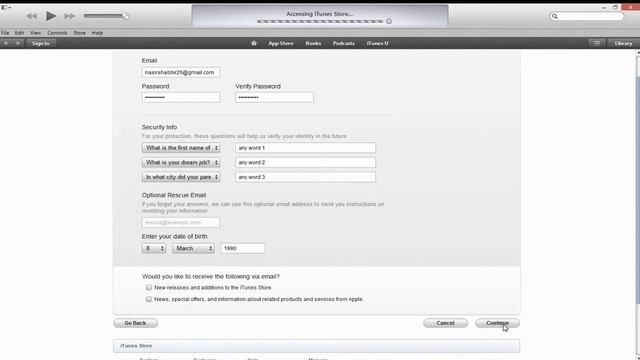
Task: Click the search magnifier icon
Action: [555, 16]
